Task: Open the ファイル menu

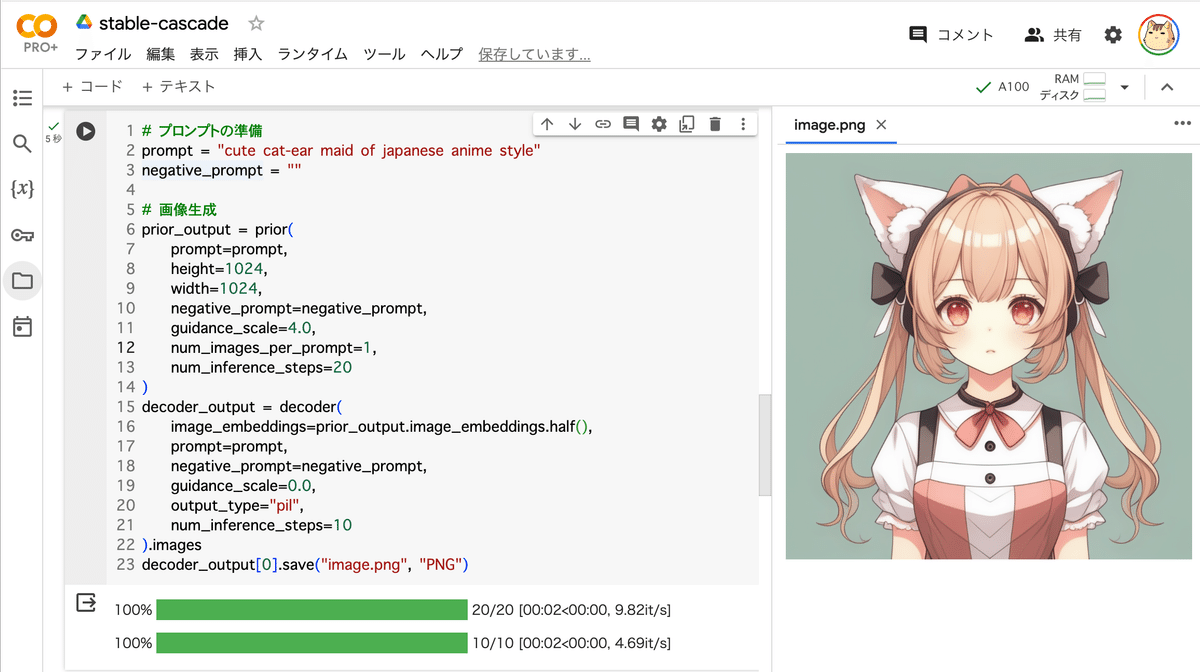Action: tap(103, 54)
